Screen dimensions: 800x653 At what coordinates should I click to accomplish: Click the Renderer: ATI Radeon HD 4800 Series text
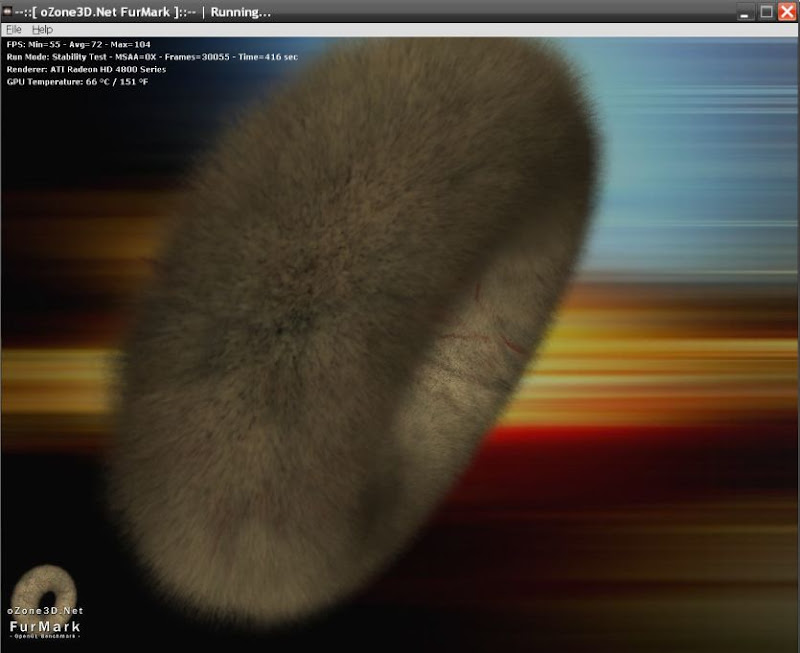(x=86, y=69)
